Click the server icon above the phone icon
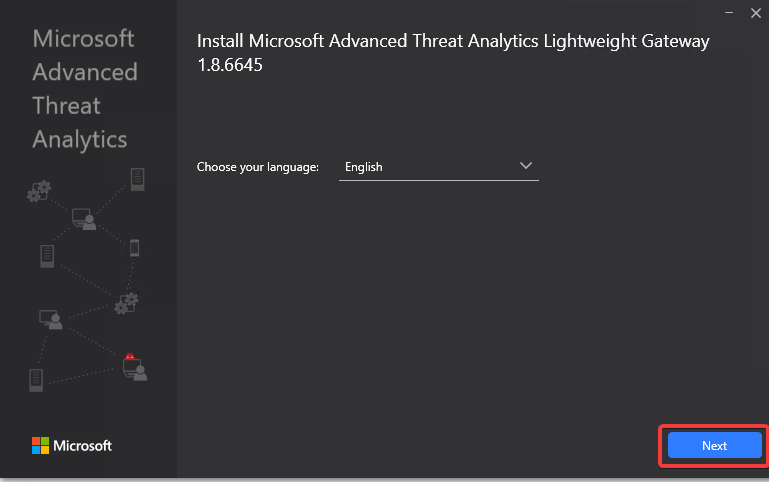 pos(138,180)
